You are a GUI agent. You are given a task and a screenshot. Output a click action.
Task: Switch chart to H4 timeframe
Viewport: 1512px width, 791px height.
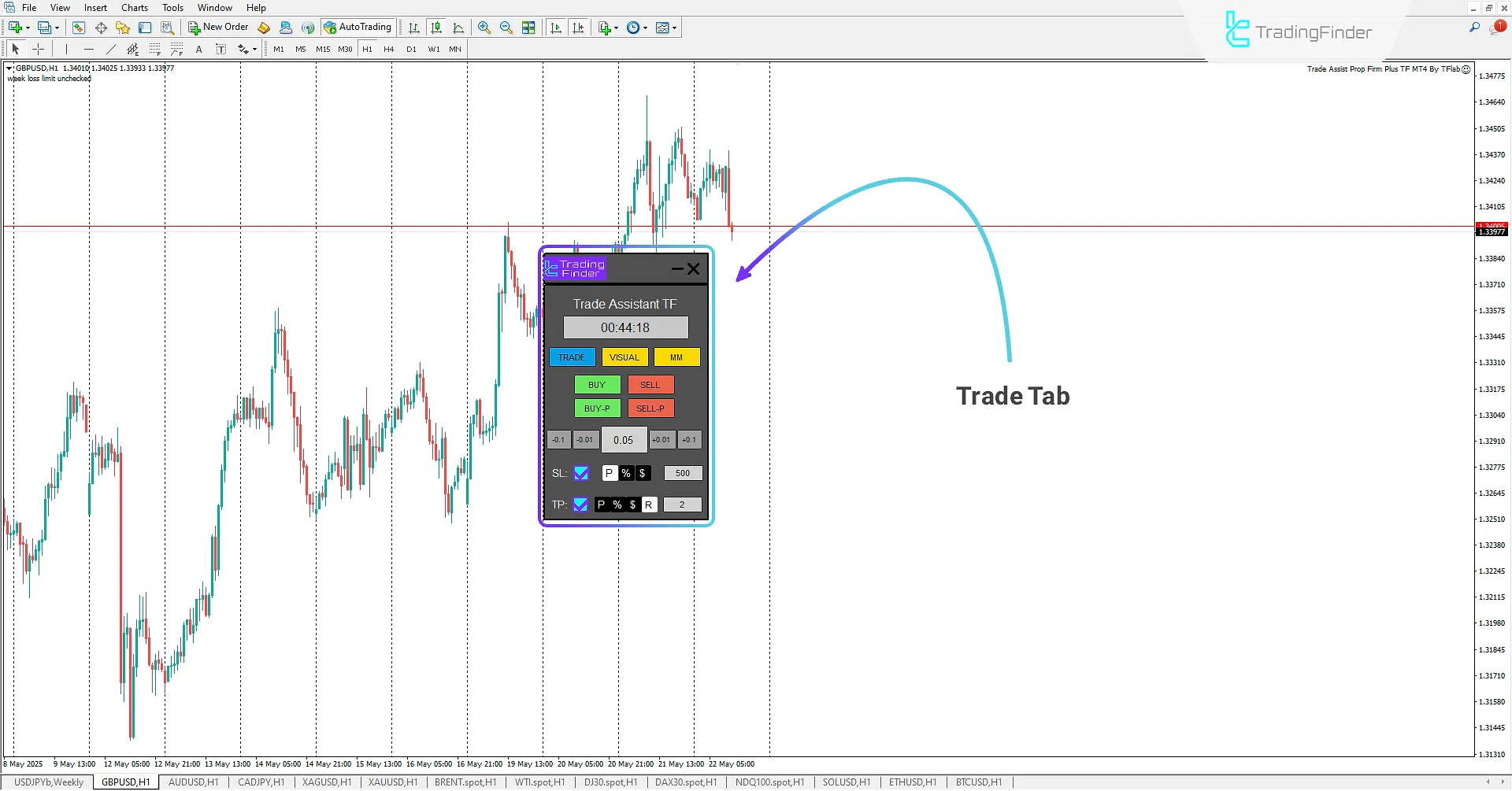(x=387, y=49)
